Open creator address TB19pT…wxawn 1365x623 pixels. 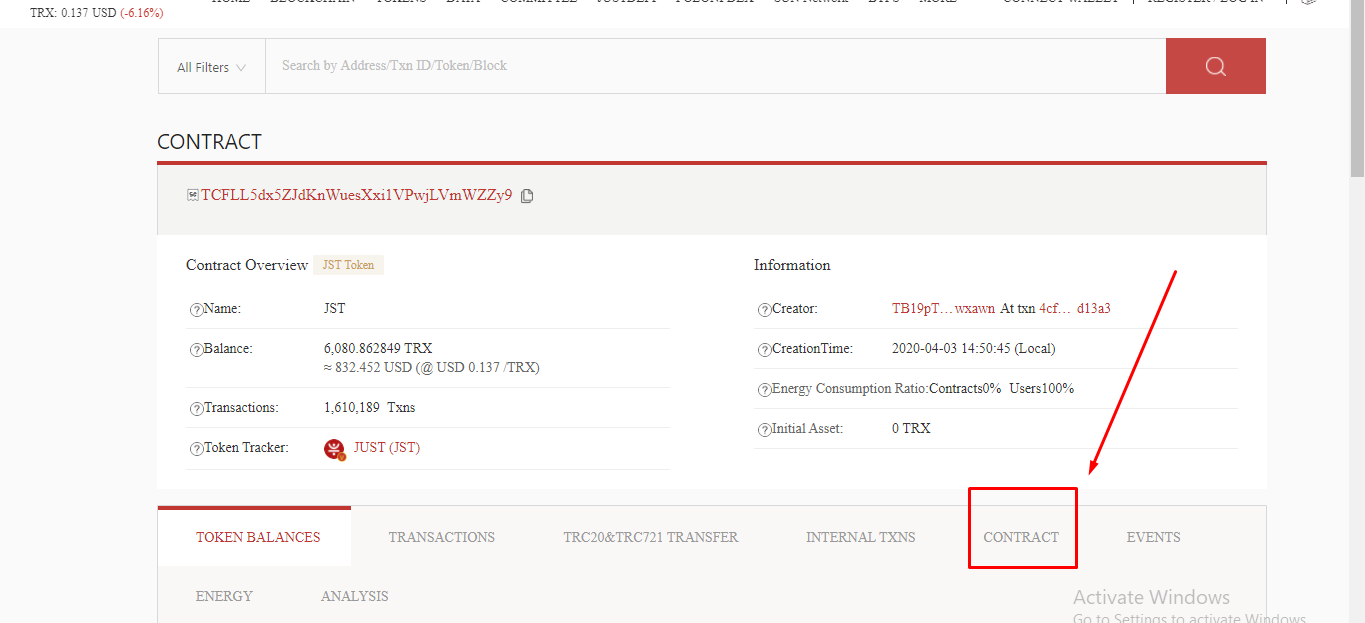943,309
